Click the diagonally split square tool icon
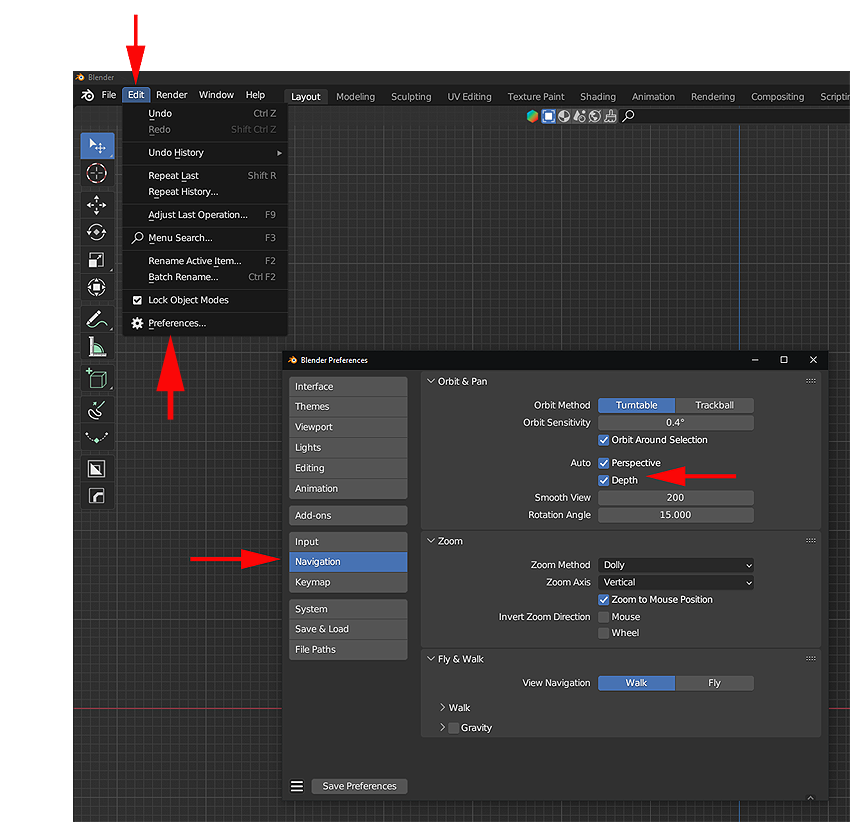850x822 pixels. pos(96,469)
